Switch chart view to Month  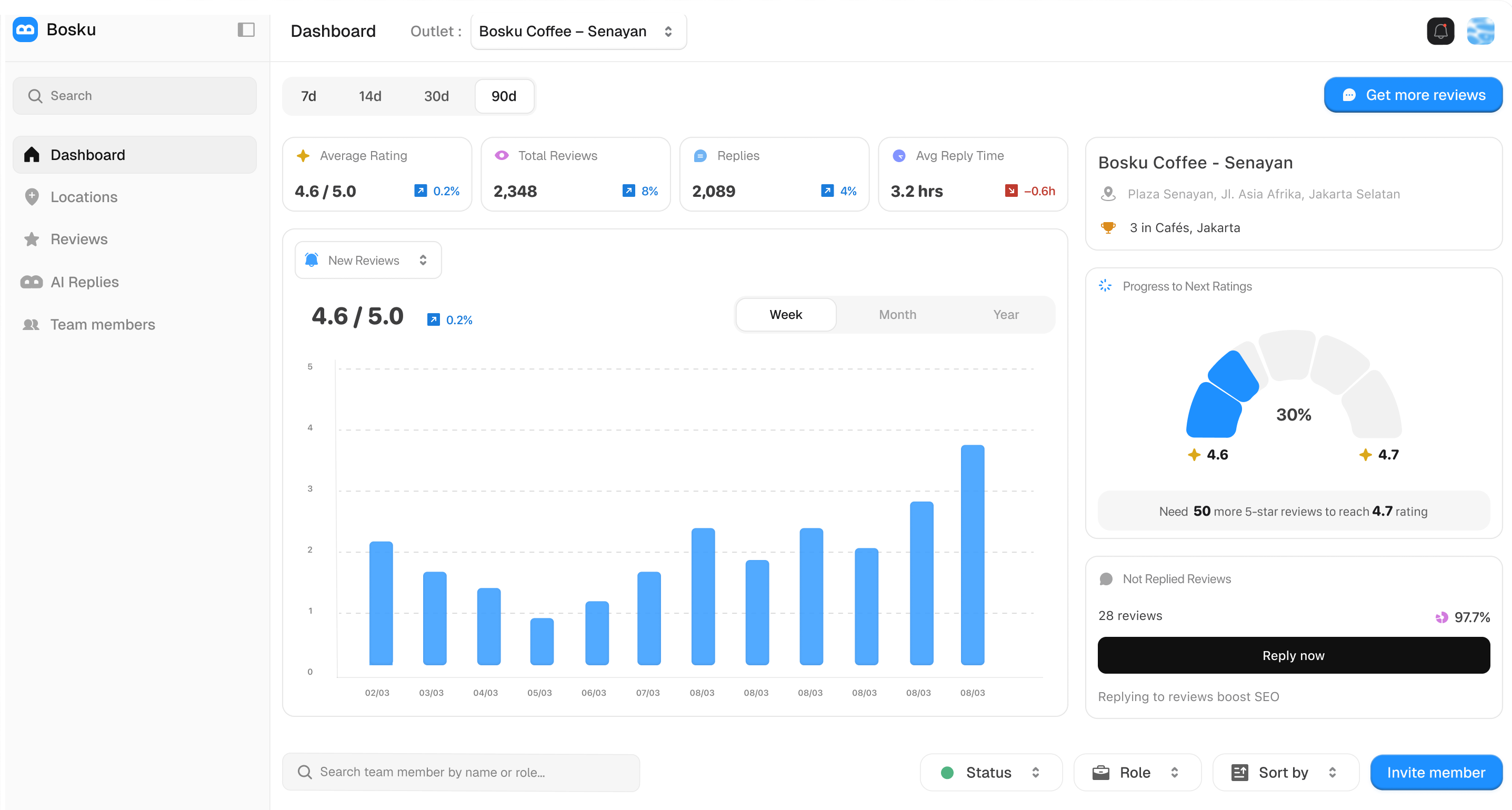tap(897, 315)
